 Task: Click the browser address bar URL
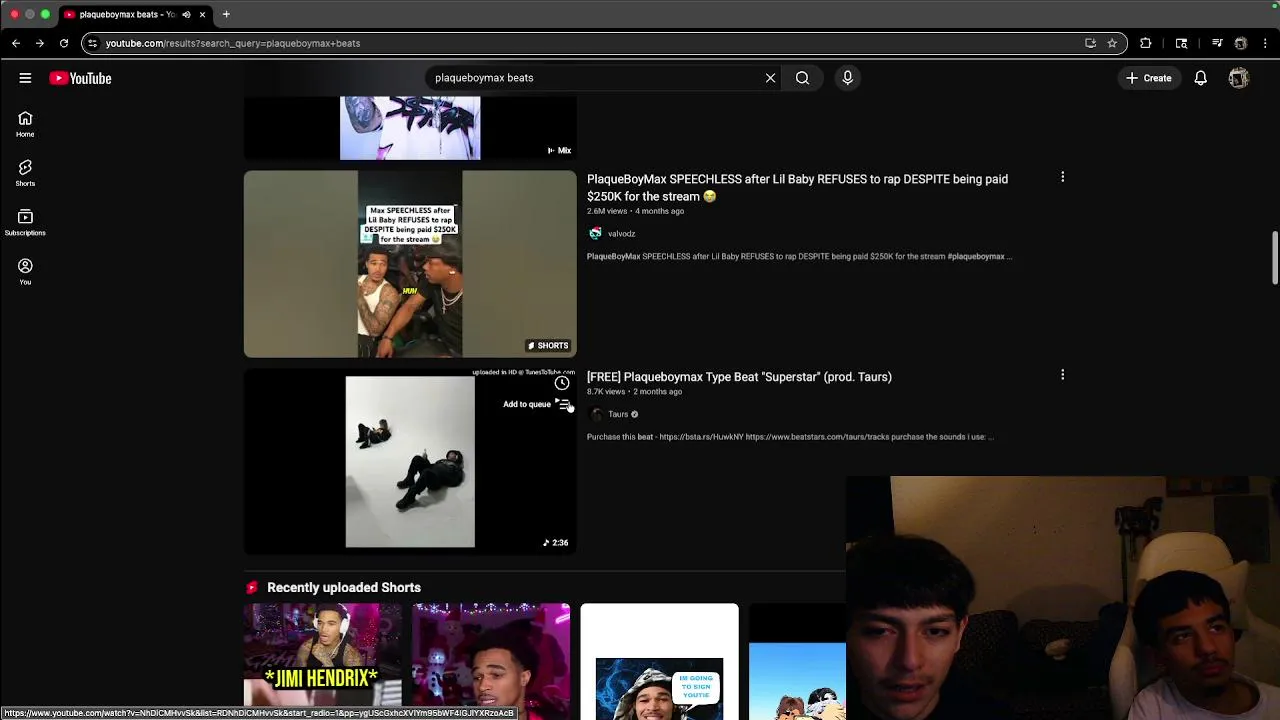[233, 43]
